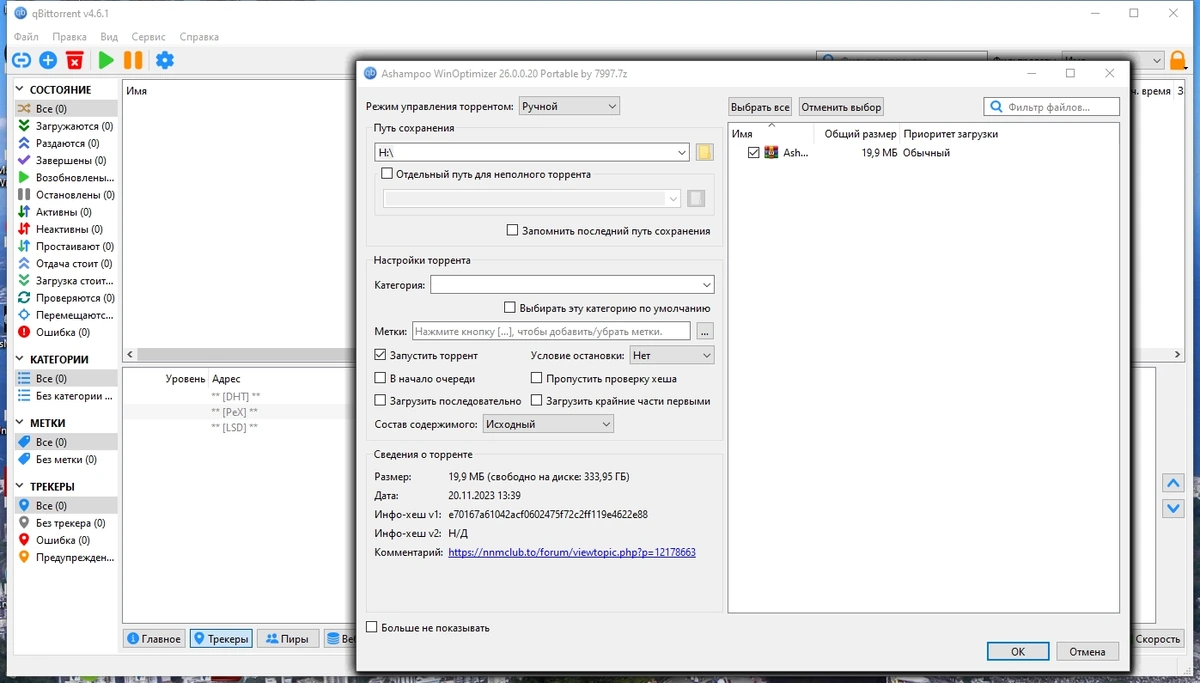Click the red delete torrent toolbar icon
Screen dimensions: 1200x683
pos(74,60)
